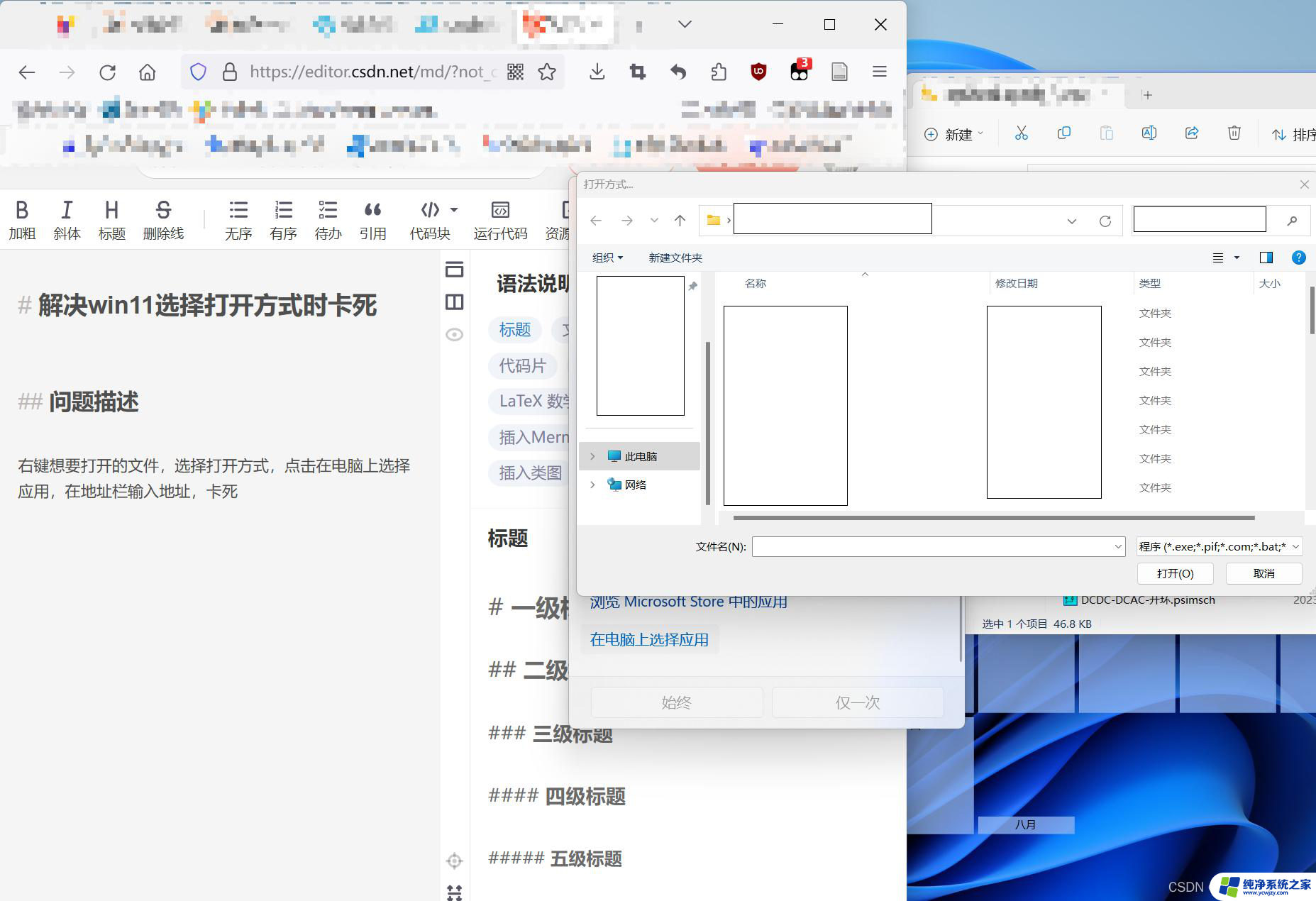1316x901 pixels.
Task: Go up one folder in Open With dialog
Action: (680, 221)
